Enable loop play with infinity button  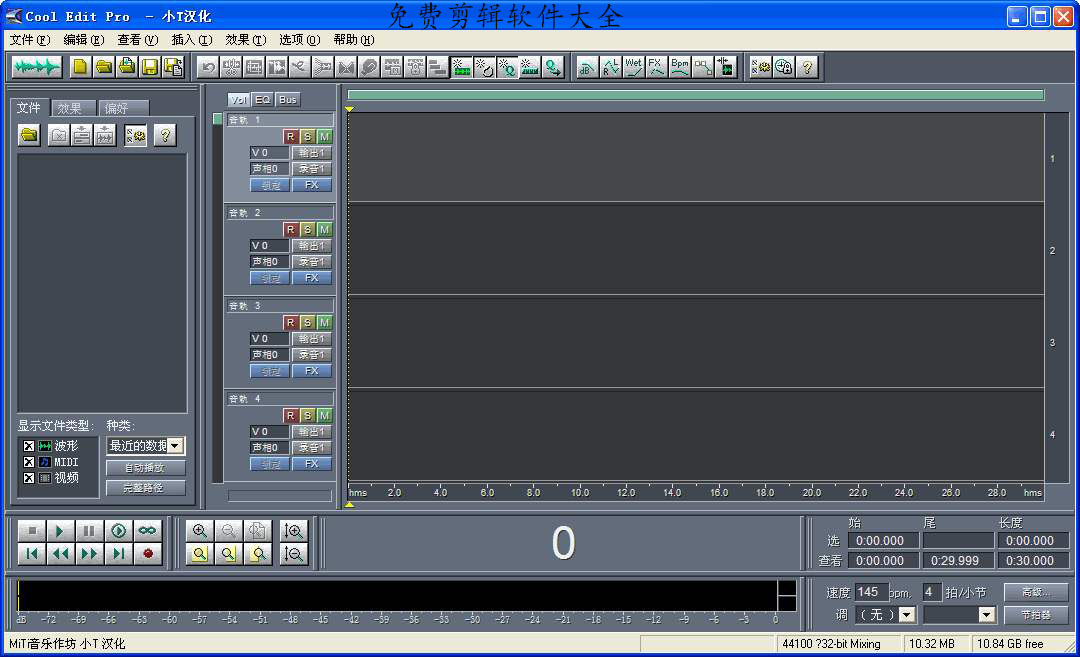pos(147,530)
